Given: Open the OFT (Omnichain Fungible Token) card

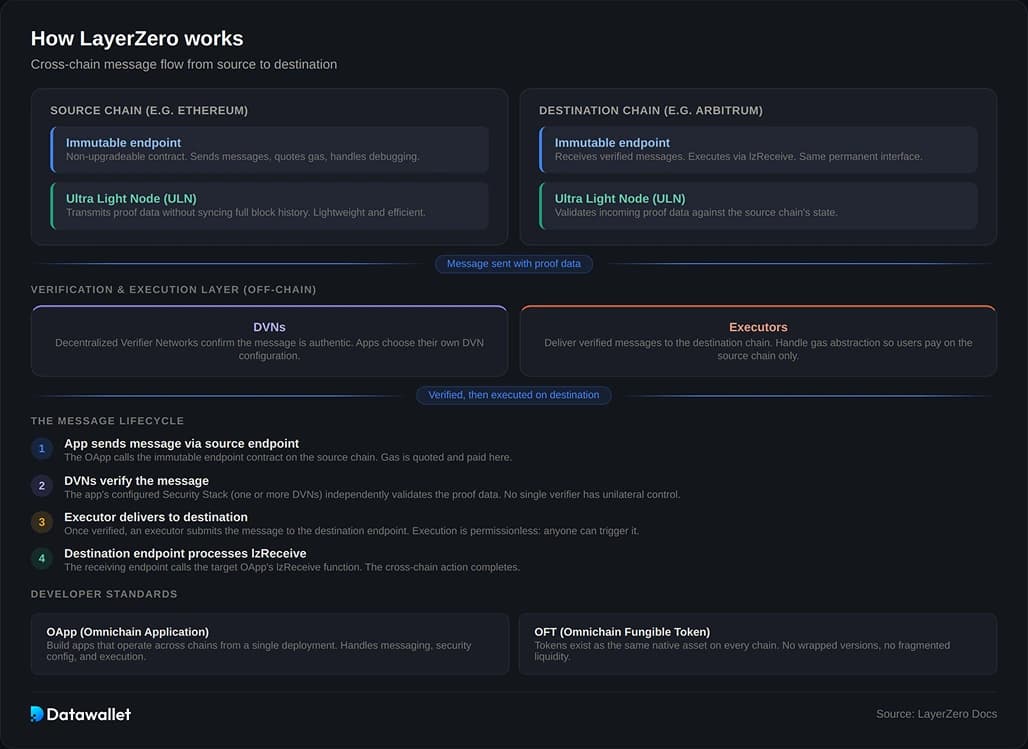Looking at the screenshot, I should point(758,644).
